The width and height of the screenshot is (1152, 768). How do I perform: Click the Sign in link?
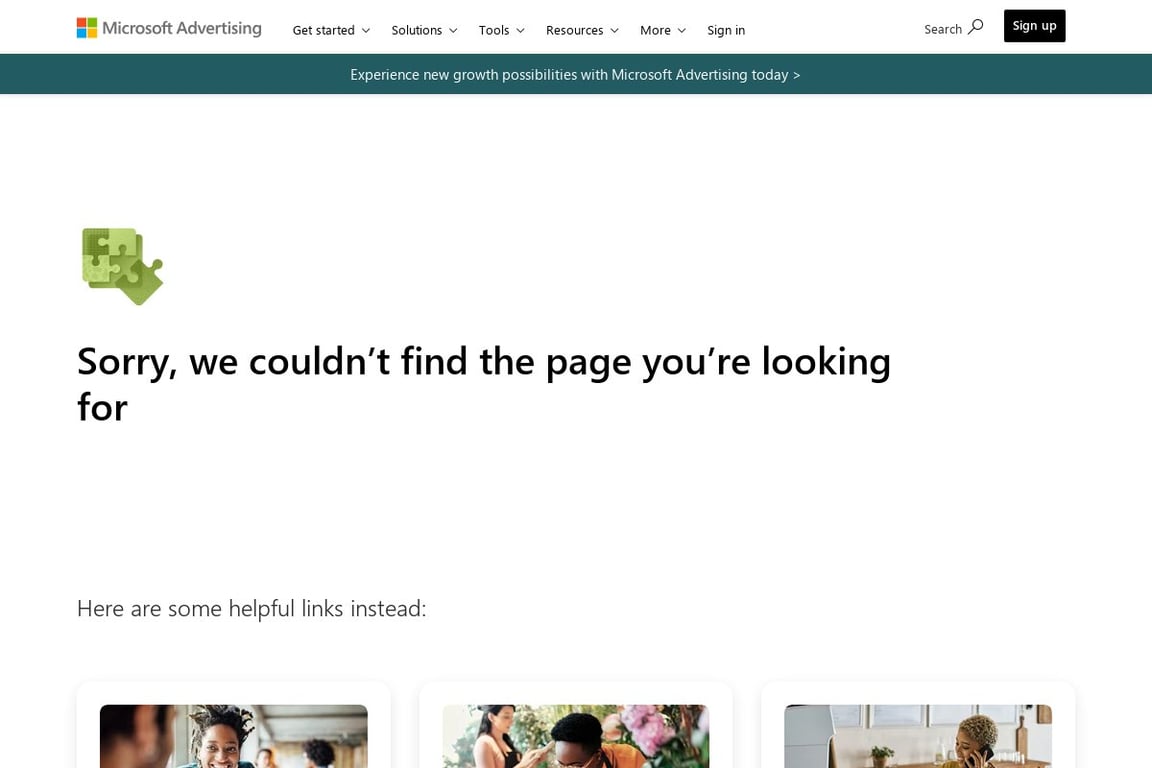pyautogui.click(x=726, y=30)
